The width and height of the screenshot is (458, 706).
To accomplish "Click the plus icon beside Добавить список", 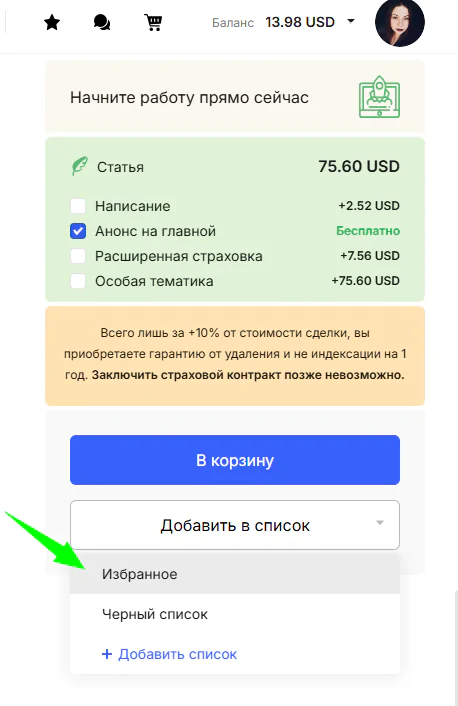I will [107, 654].
